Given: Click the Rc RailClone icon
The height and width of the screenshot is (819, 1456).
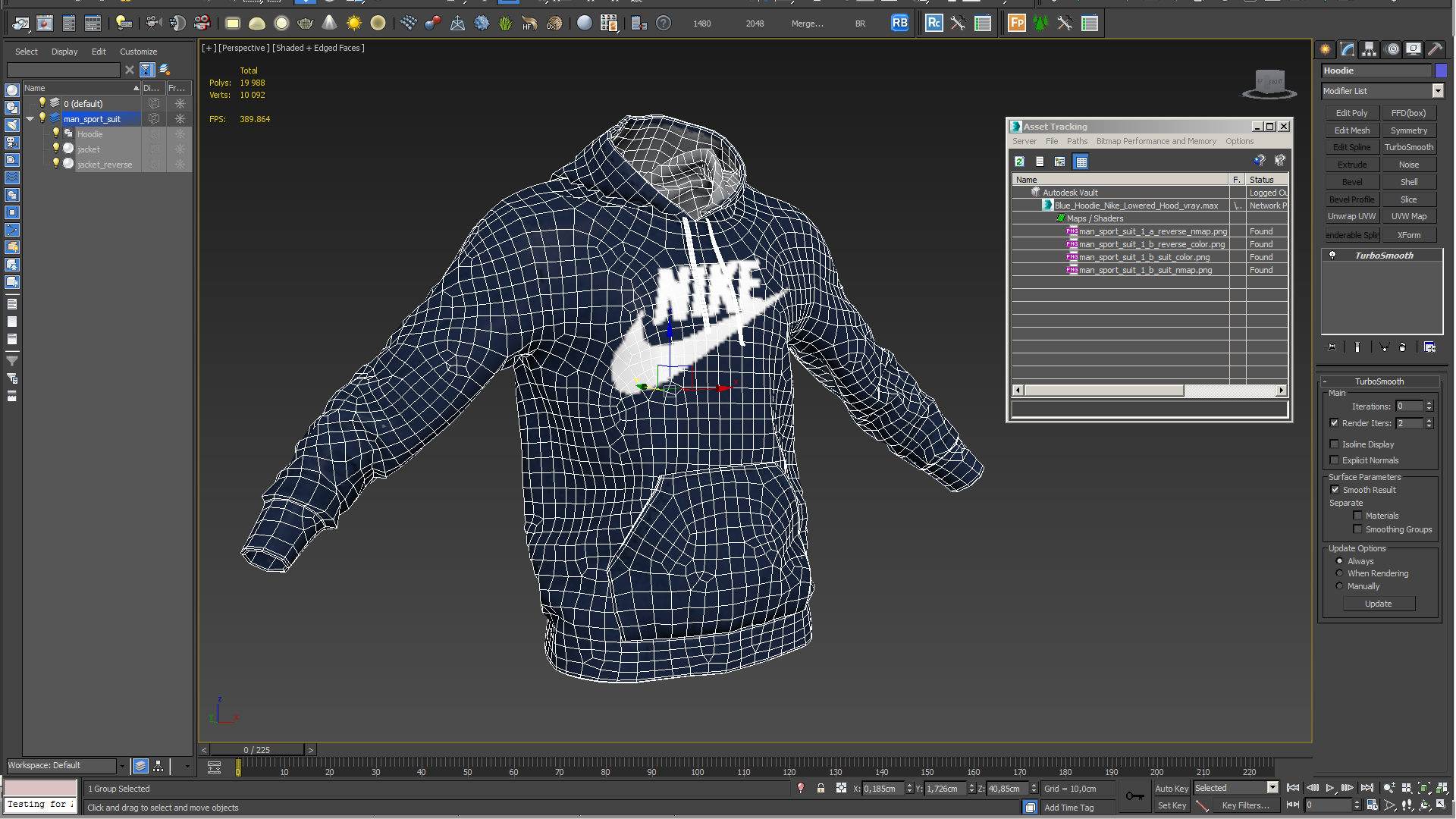Looking at the screenshot, I should 934,23.
